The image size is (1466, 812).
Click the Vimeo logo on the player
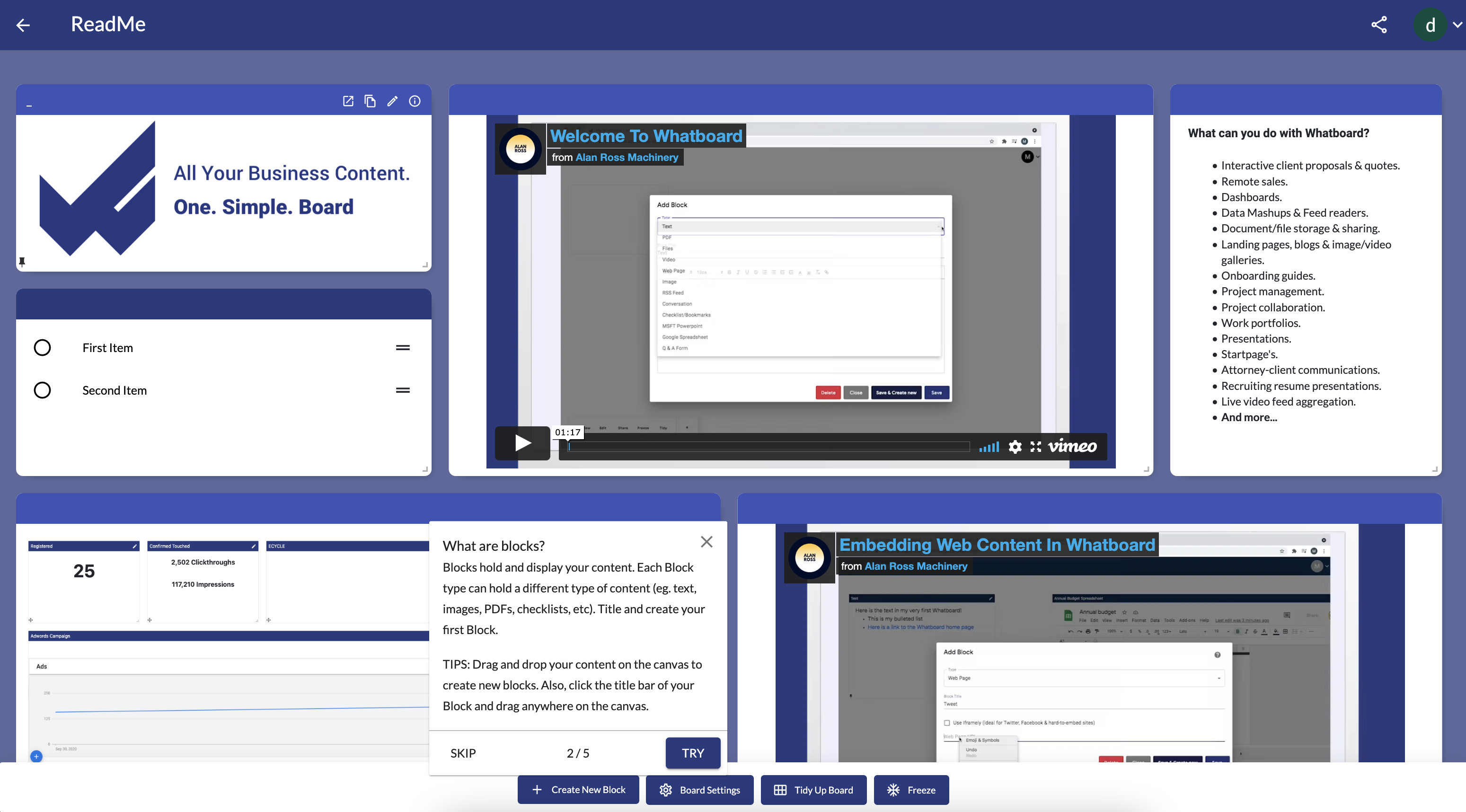coord(1073,446)
